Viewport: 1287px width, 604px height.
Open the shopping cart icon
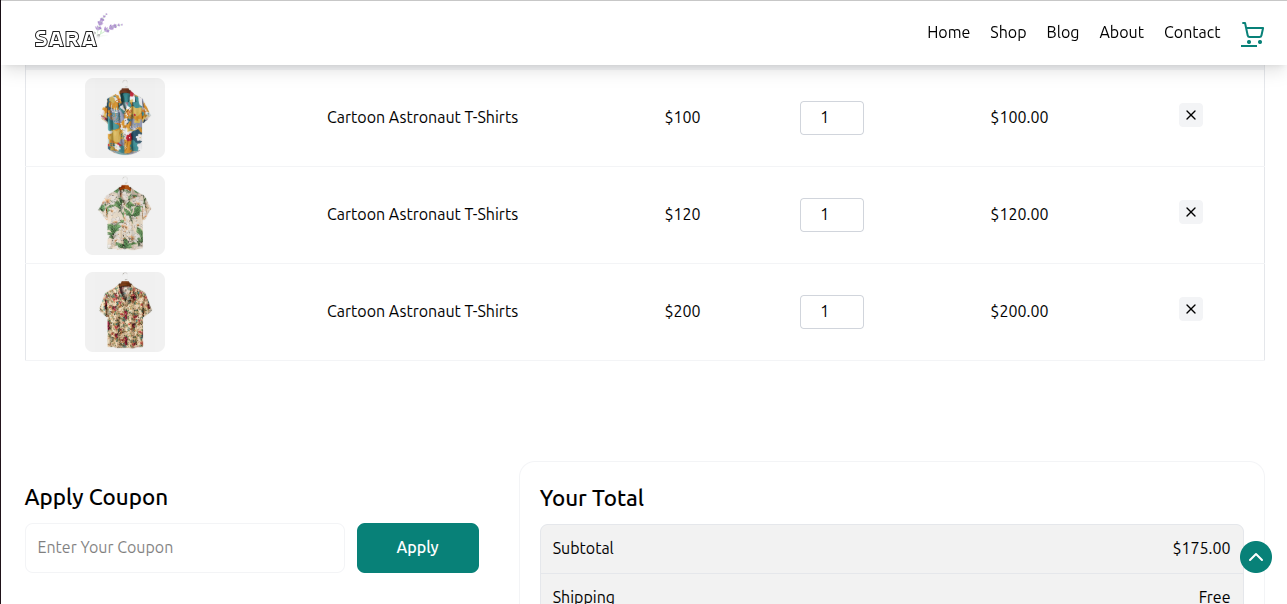click(x=1252, y=34)
